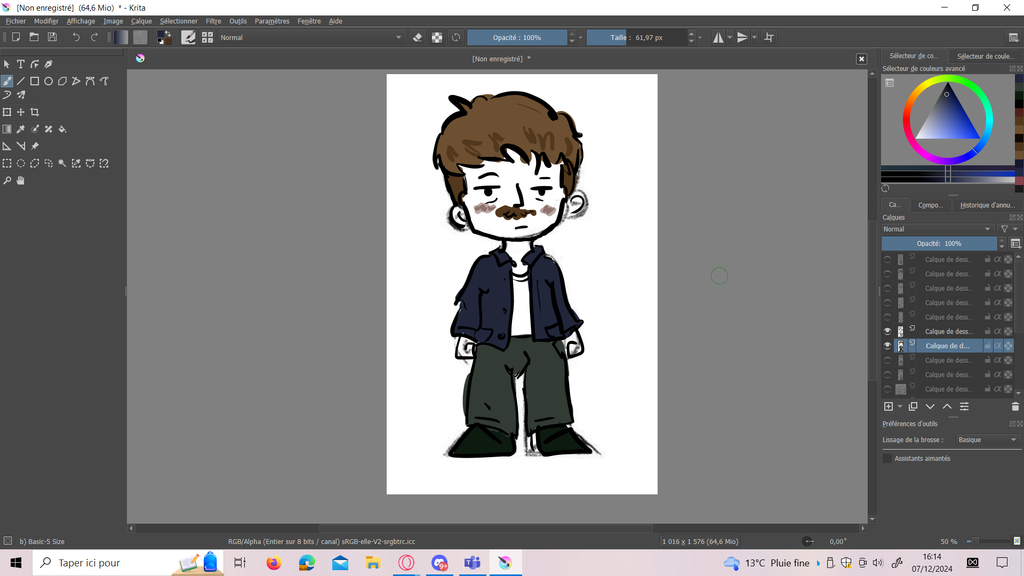Select the Freehand Brush tool

(7, 81)
